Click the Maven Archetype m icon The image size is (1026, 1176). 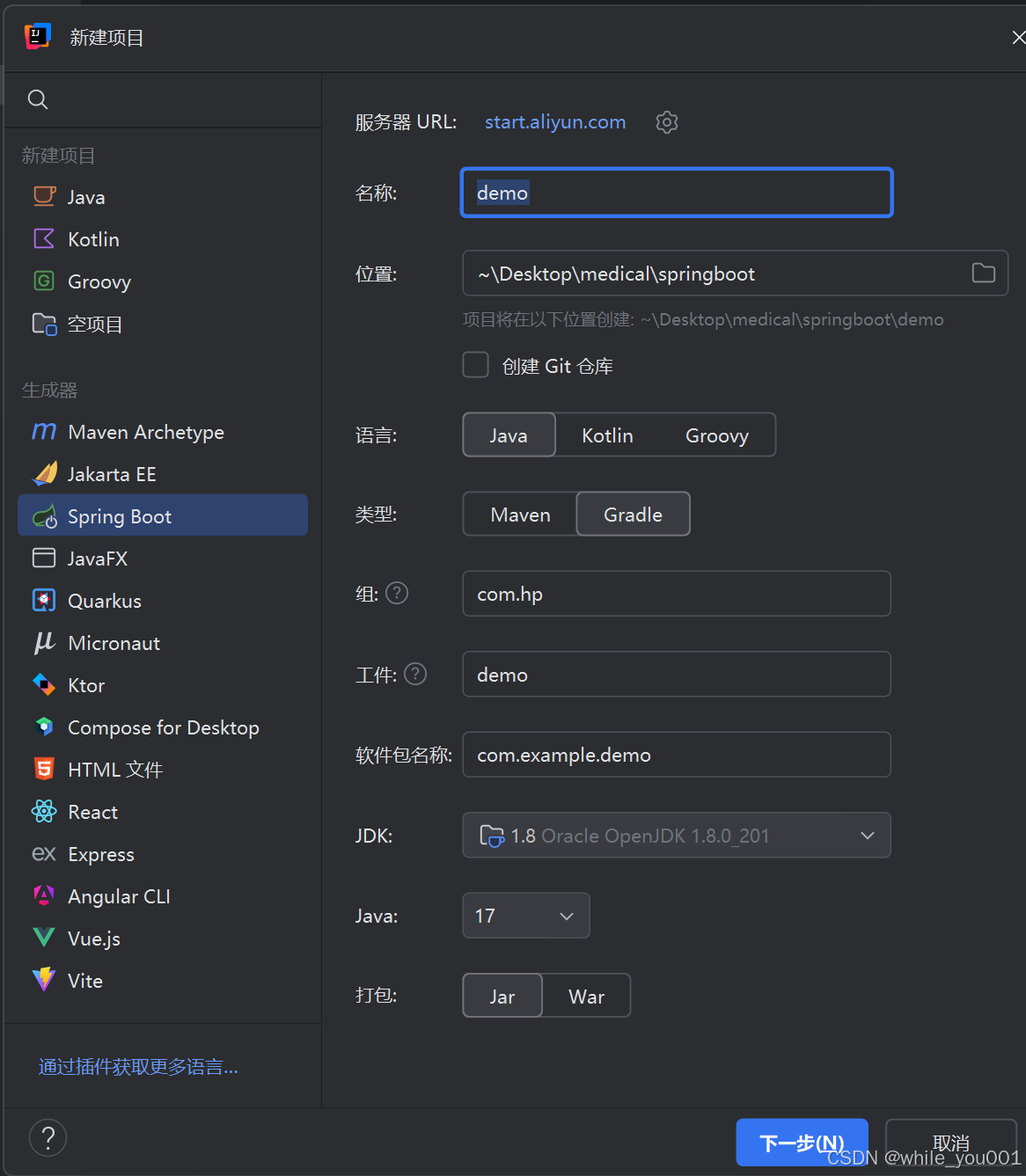coord(44,432)
